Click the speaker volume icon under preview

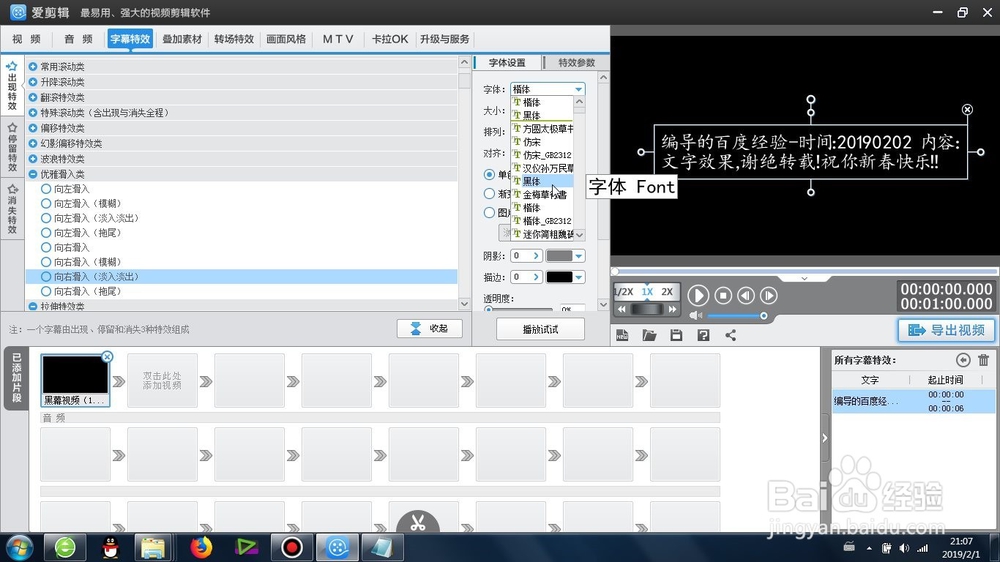[x=695, y=316]
